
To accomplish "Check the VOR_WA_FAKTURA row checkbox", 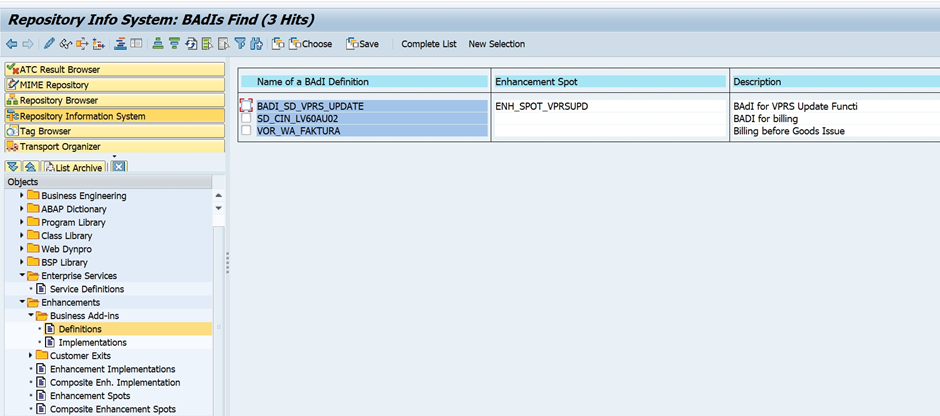I will 246,130.
